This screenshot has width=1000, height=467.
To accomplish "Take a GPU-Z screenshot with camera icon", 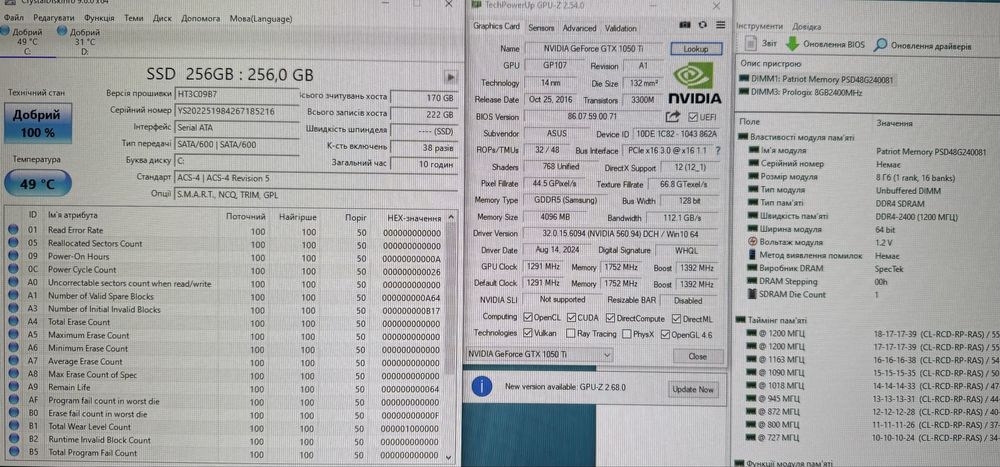I will 686,26.
